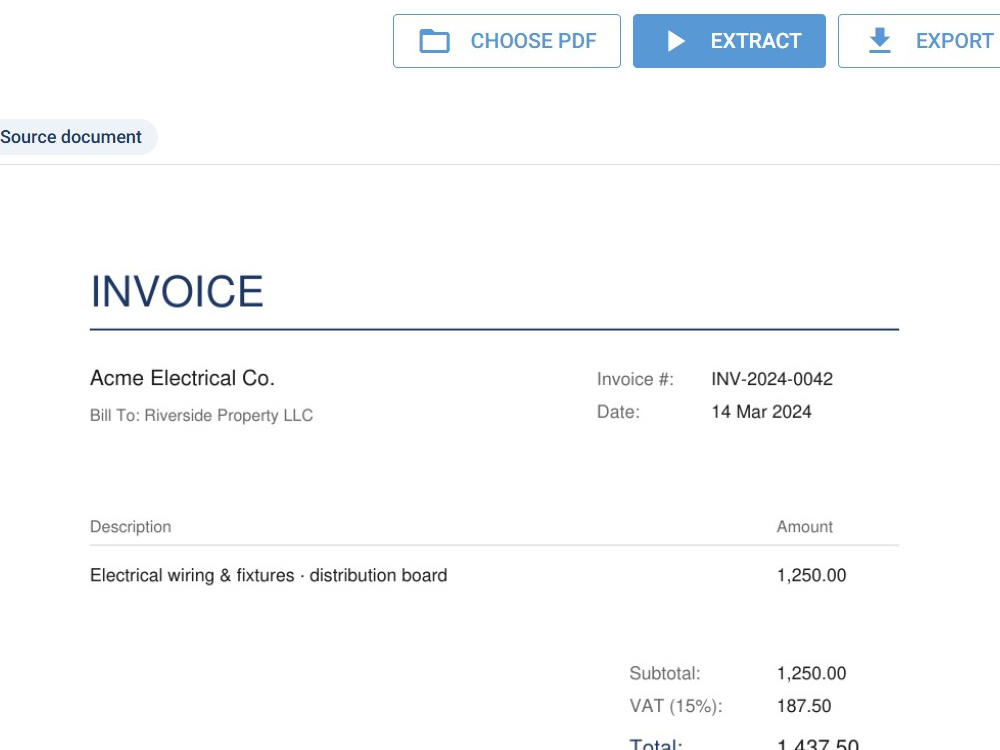Select the Electrical wiring & fixtures line item
Viewport: 1000px width, 750px height.
pos(268,575)
